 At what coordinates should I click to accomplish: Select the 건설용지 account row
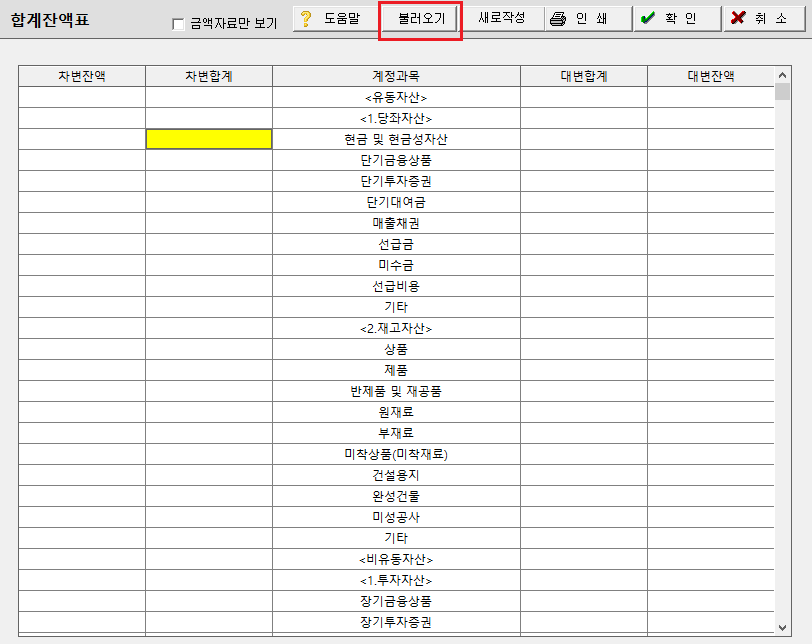click(396, 475)
